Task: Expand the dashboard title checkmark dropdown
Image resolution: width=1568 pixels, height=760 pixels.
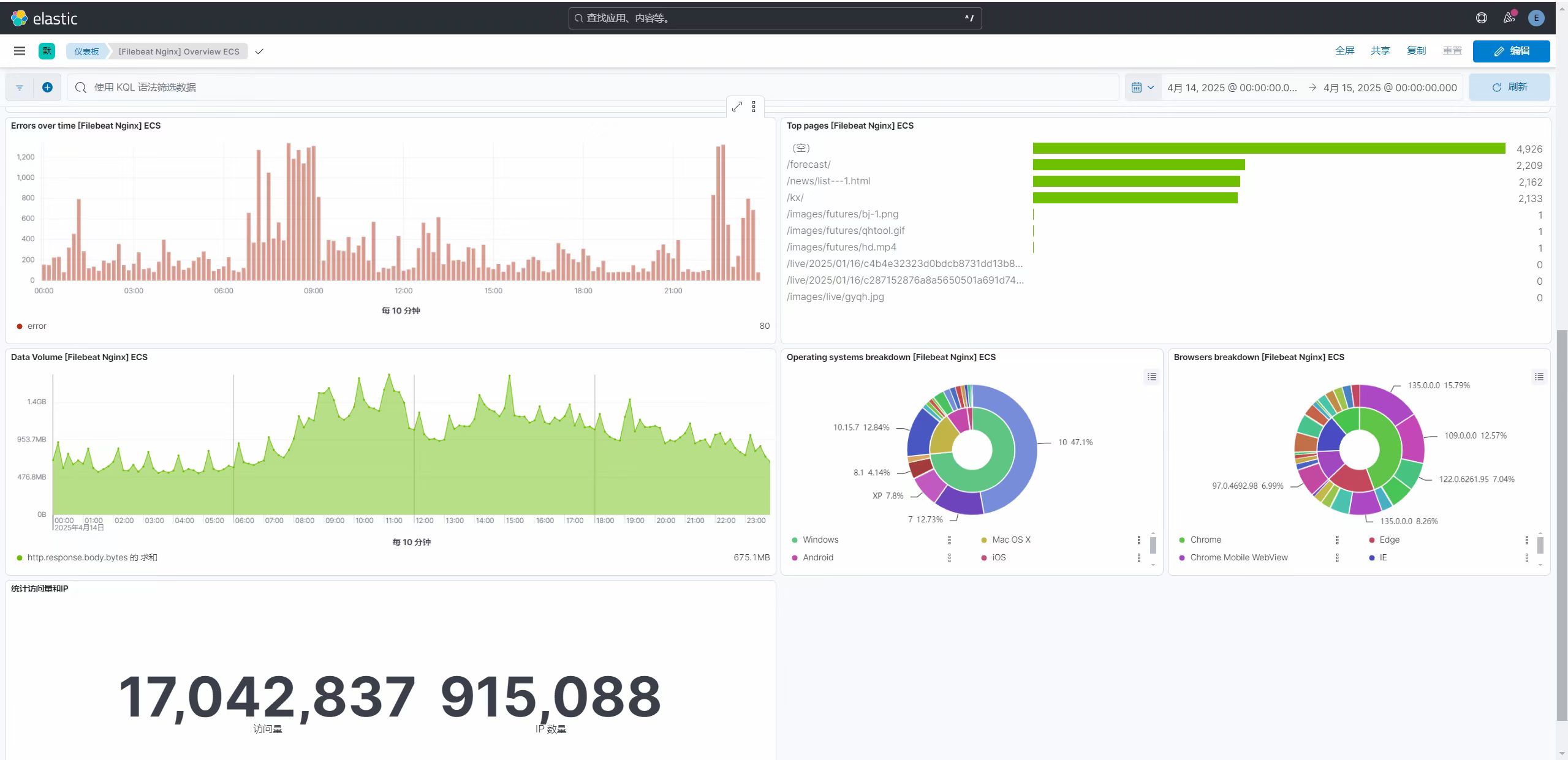Action: (259, 51)
